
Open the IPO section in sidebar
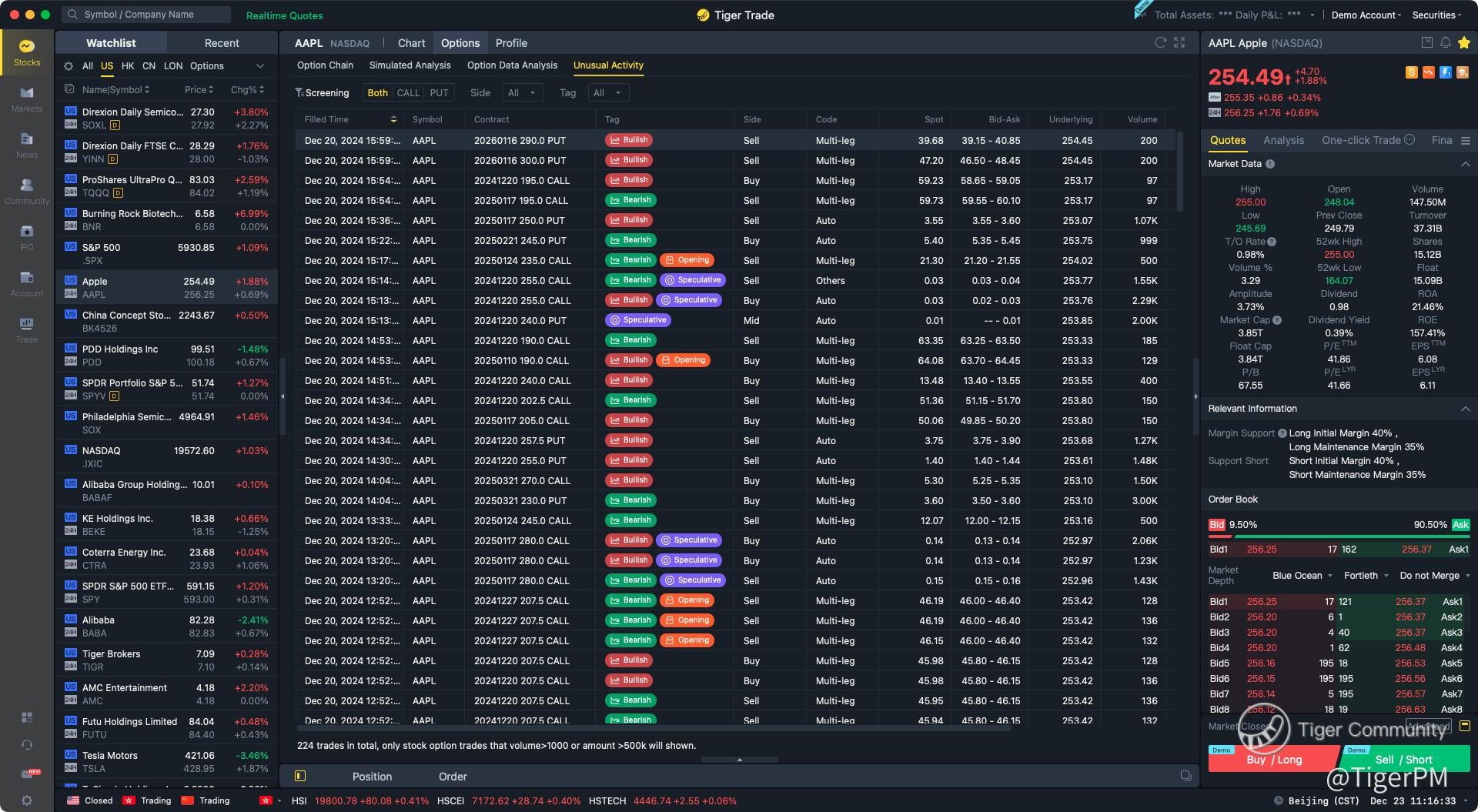coord(27,237)
